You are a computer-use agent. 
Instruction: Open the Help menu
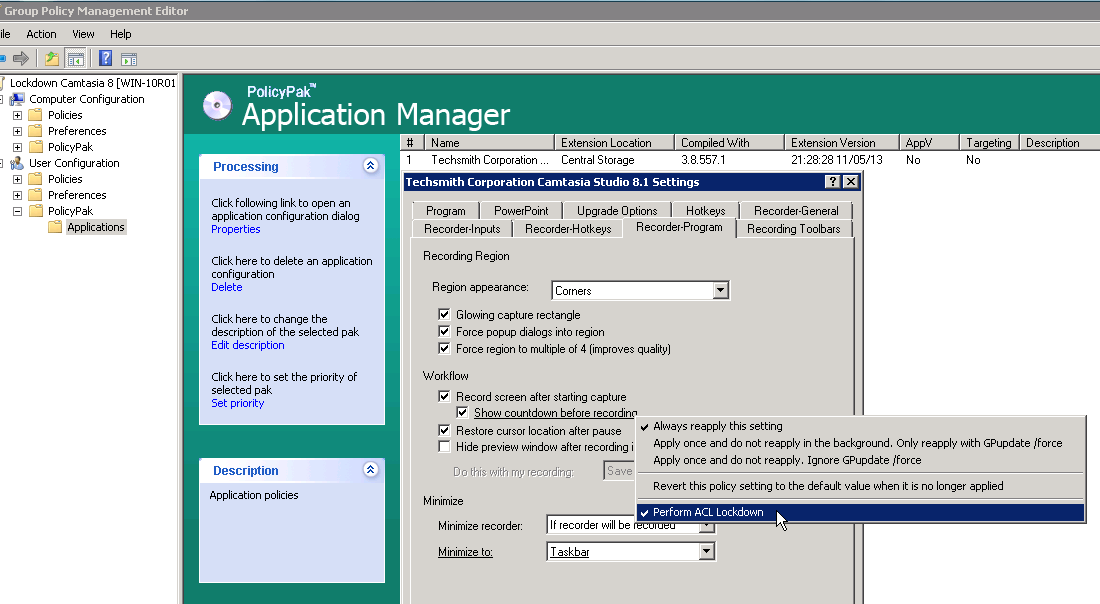tap(121, 34)
